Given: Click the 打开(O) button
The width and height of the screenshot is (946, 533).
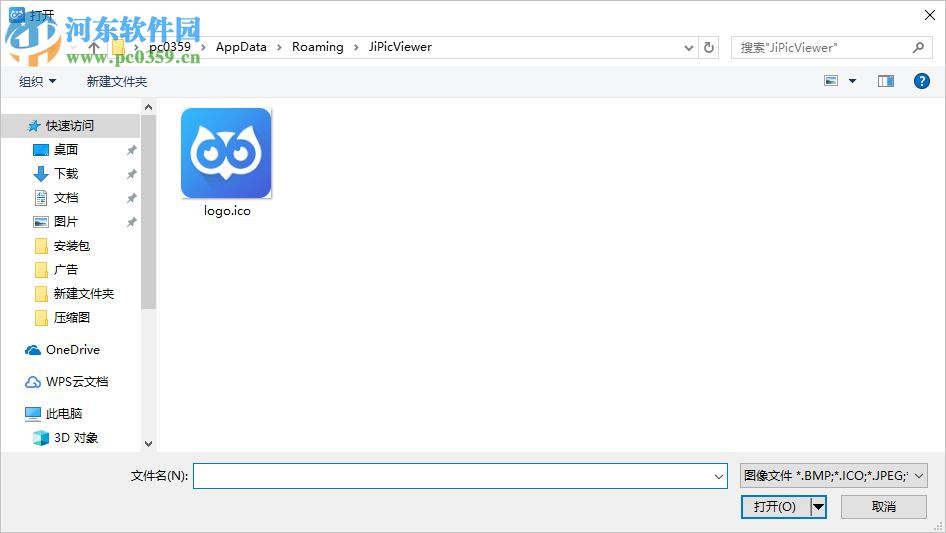Looking at the screenshot, I should point(775,507).
